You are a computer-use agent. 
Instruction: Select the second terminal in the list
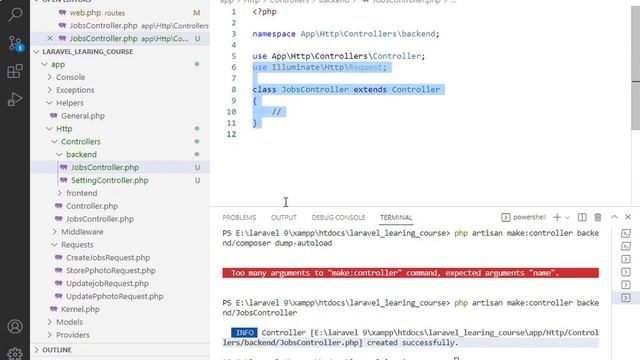pos(625,246)
